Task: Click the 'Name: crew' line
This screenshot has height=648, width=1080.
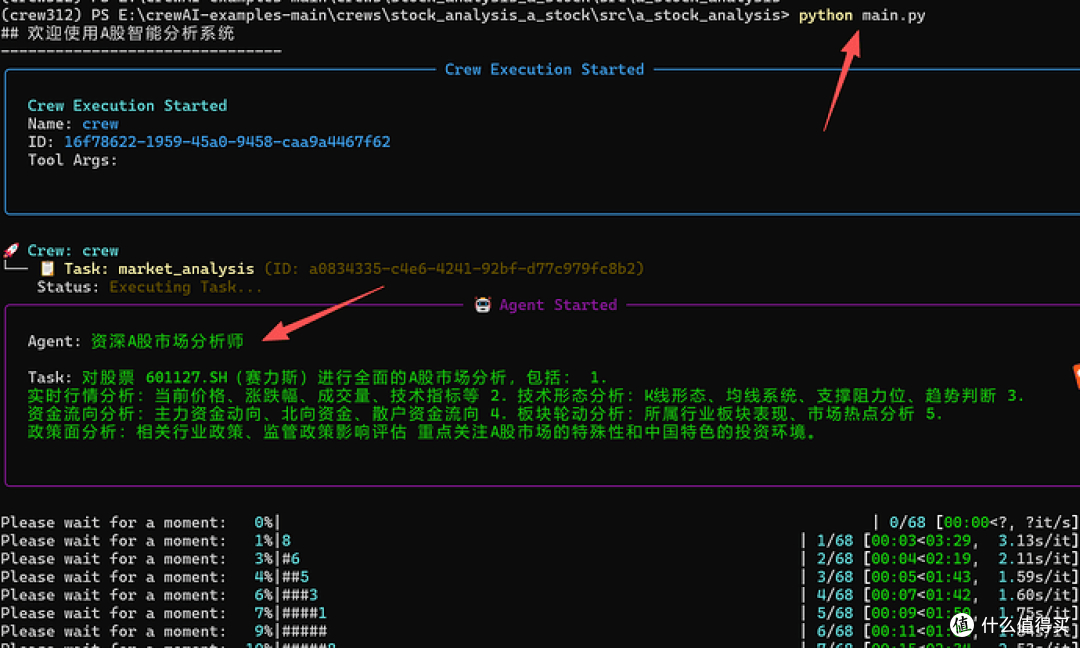Action: coord(73,124)
